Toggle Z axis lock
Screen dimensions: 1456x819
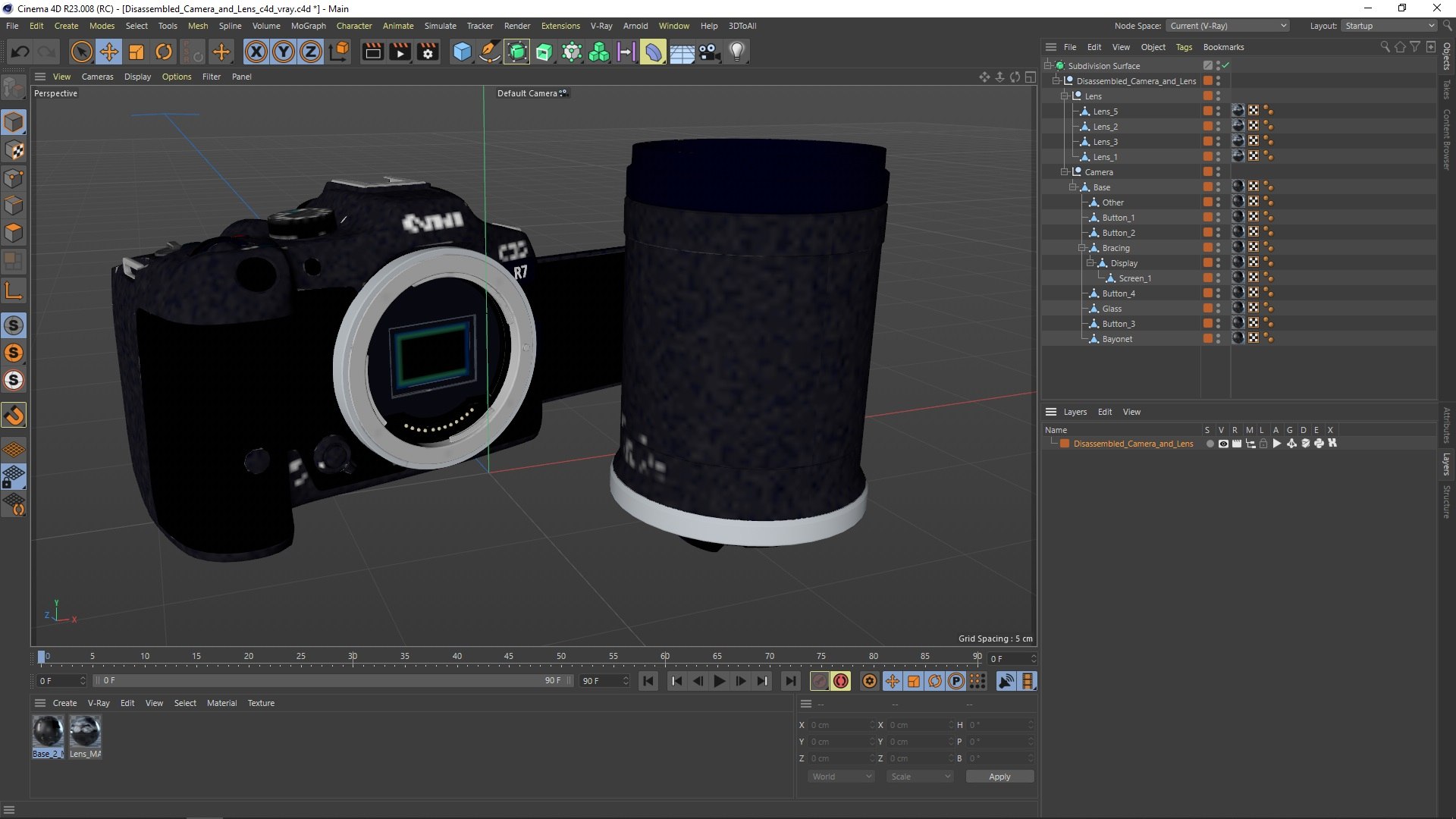pos(311,52)
